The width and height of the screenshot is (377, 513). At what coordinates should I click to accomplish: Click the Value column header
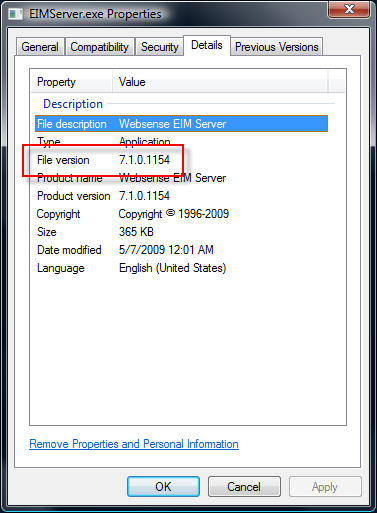pyautogui.click(x=220, y=82)
